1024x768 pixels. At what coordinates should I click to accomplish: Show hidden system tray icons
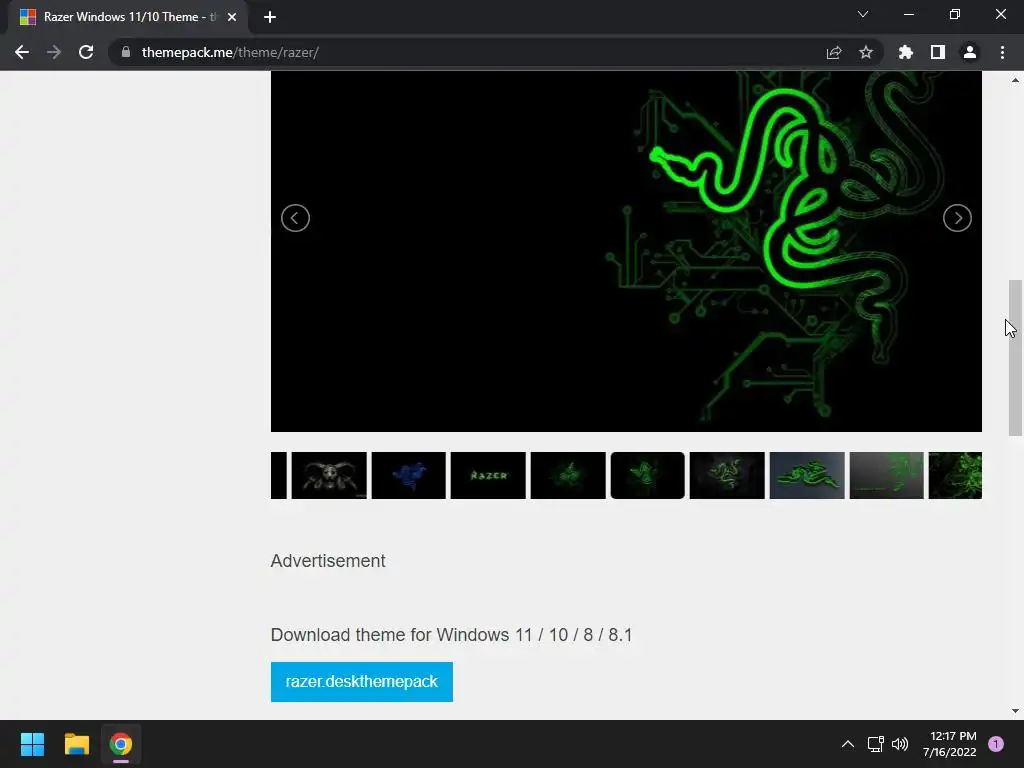coord(848,744)
